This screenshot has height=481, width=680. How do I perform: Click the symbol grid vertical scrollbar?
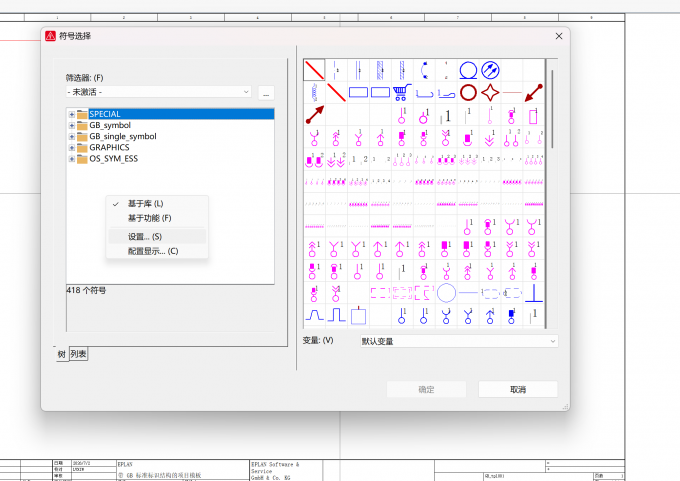click(x=552, y=193)
